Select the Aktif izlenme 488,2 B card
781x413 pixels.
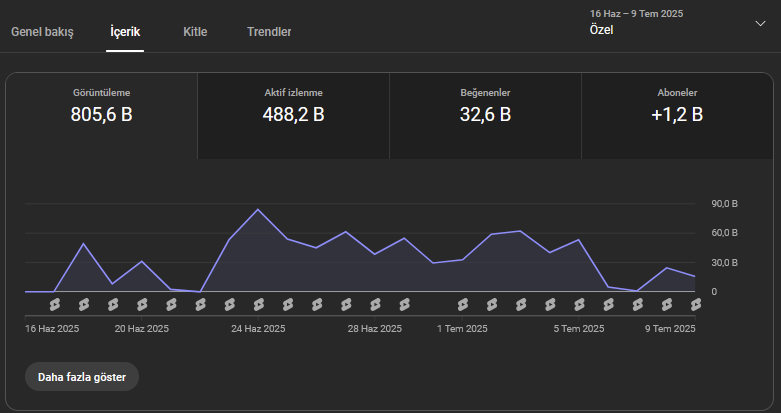[293, 116]
